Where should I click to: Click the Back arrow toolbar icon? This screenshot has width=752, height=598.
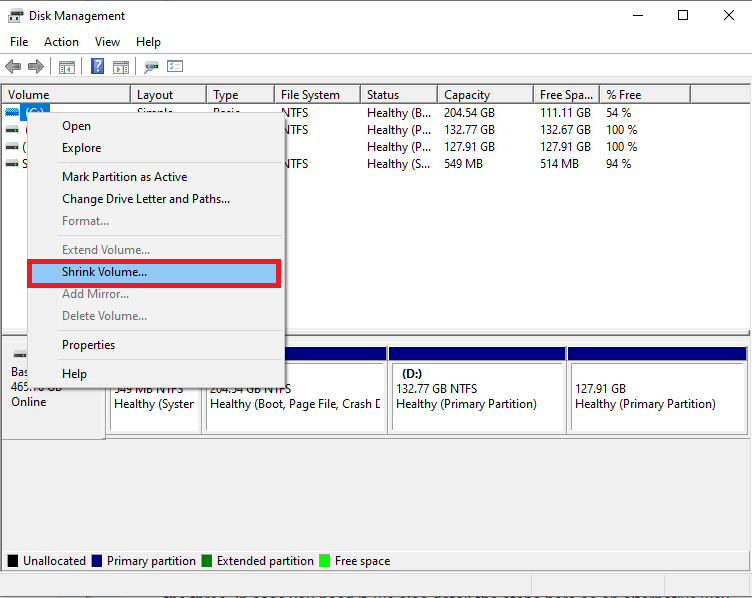tap(13, 67)
